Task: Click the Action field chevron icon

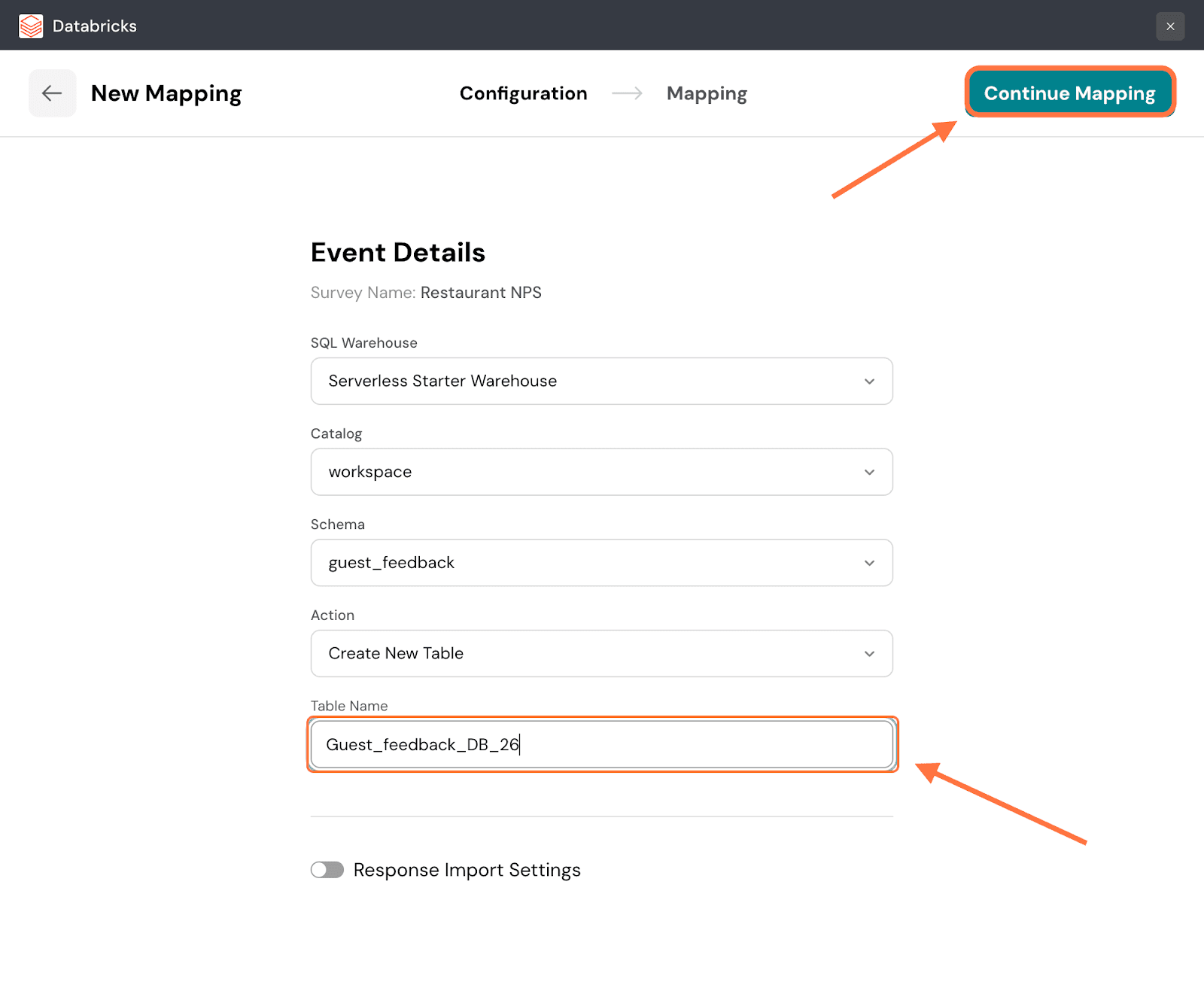Action: pyautogui.click(x=869, y=654)
